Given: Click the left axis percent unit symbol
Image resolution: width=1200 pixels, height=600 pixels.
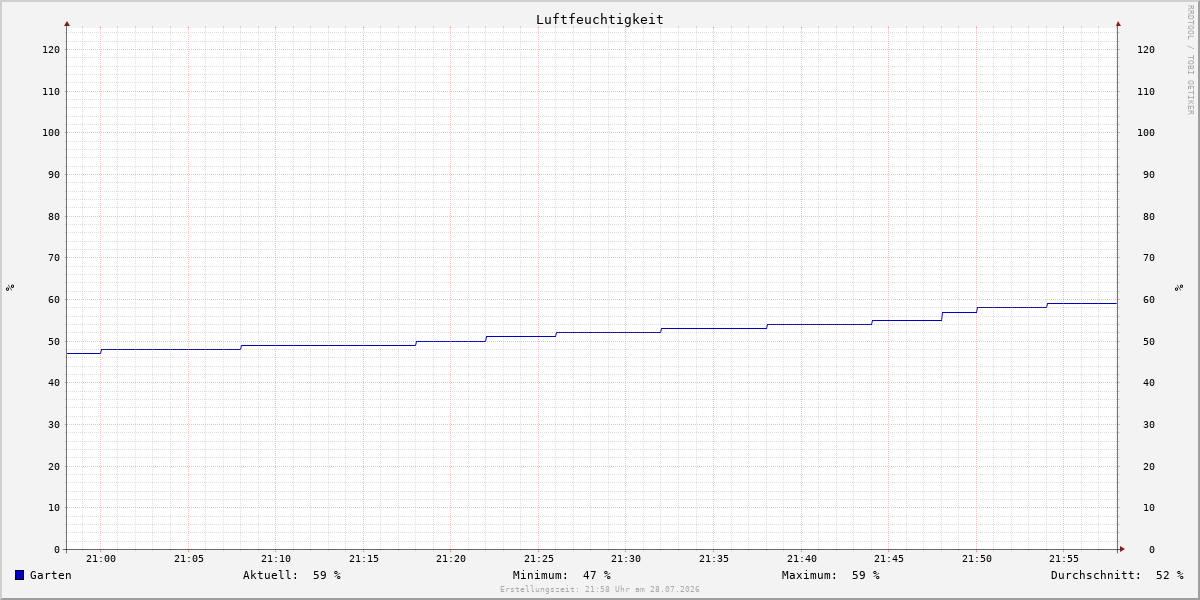Looking at the screenshot, I should pyautogui.click(x=10, y=287).
